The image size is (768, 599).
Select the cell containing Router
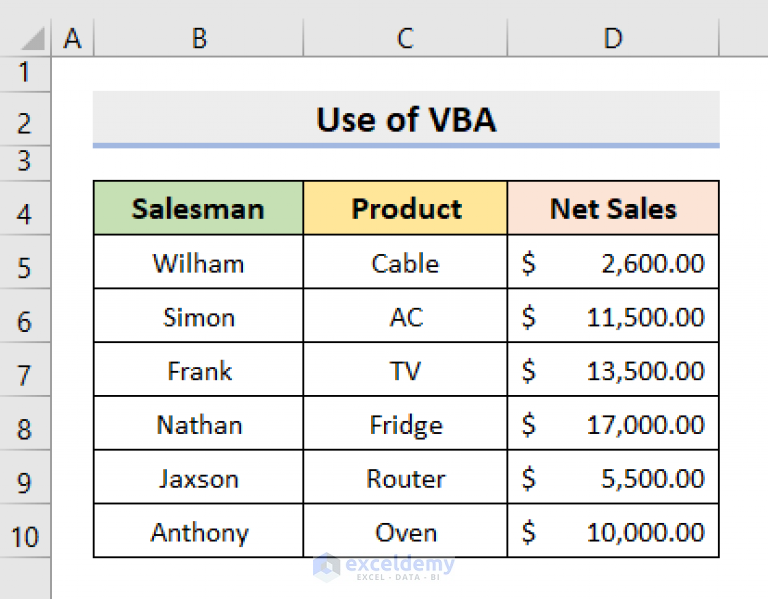(406, 477)
